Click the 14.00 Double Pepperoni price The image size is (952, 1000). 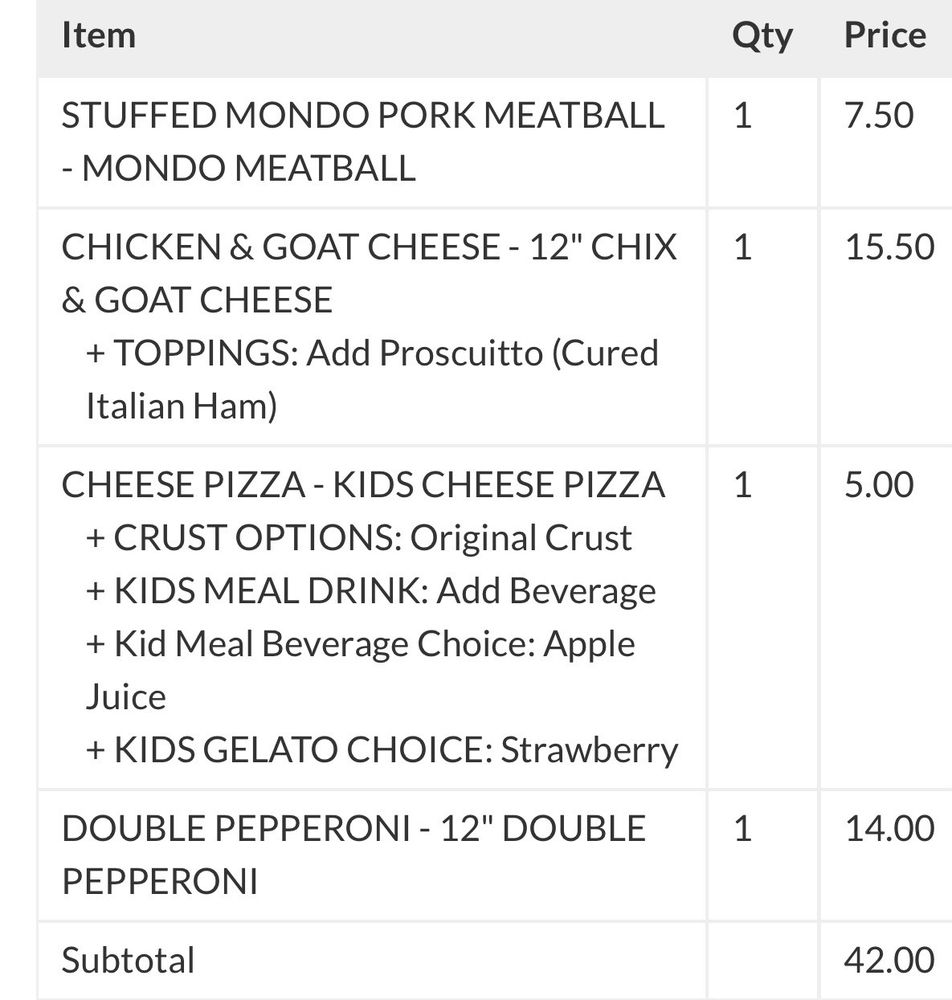pyautogui.click(x=889, y=829)
